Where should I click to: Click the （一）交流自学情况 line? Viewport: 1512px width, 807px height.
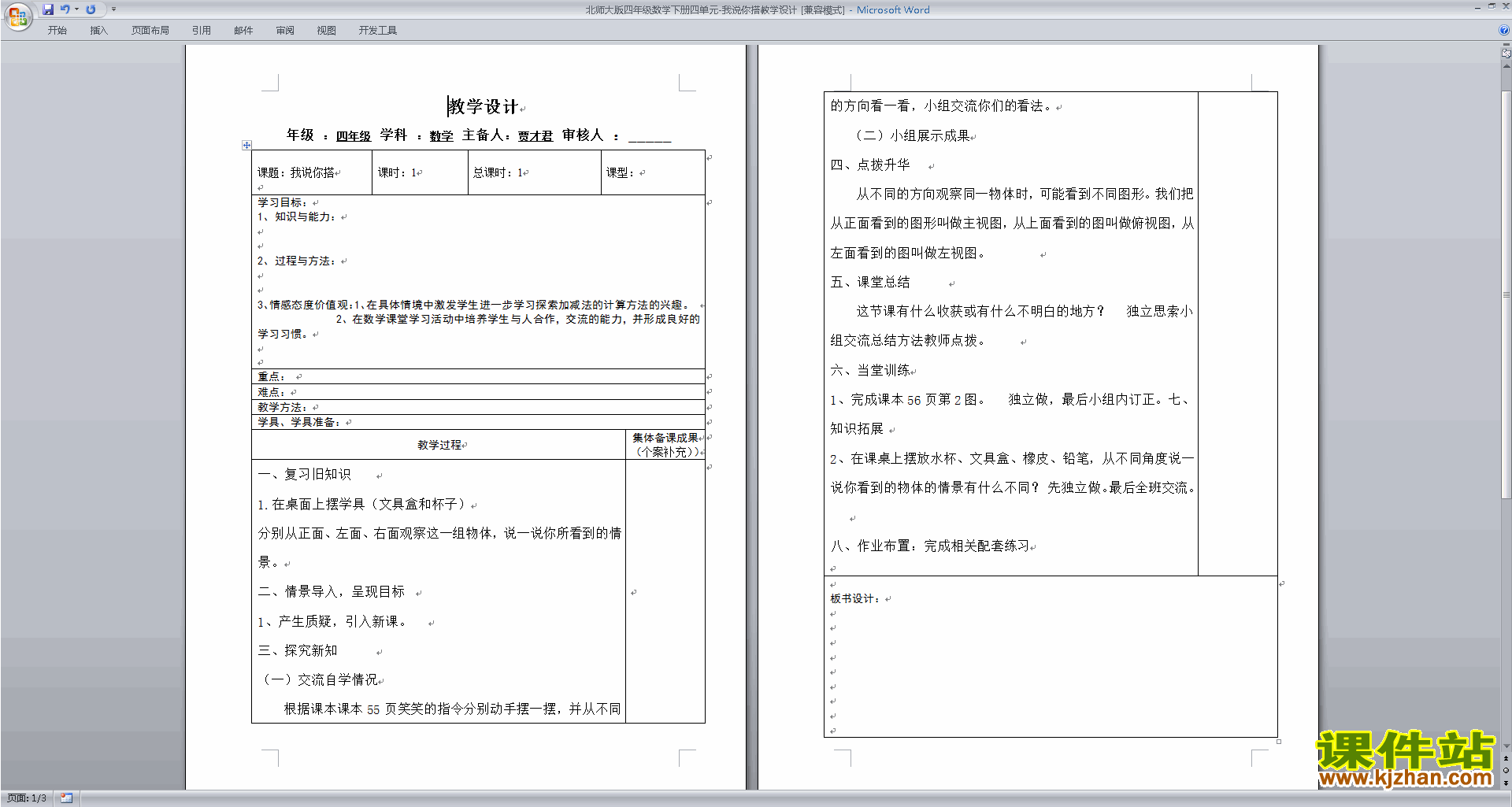tap(321, 679)
